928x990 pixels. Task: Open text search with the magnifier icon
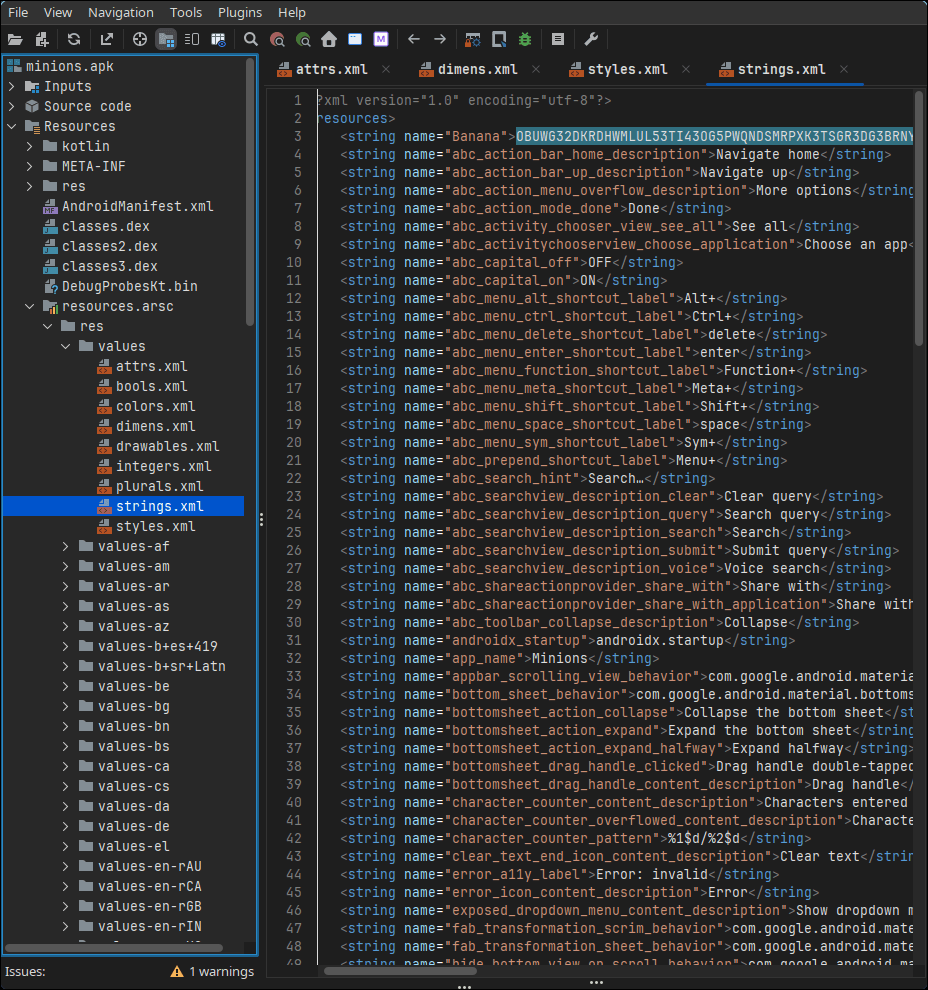coord(251,40)
